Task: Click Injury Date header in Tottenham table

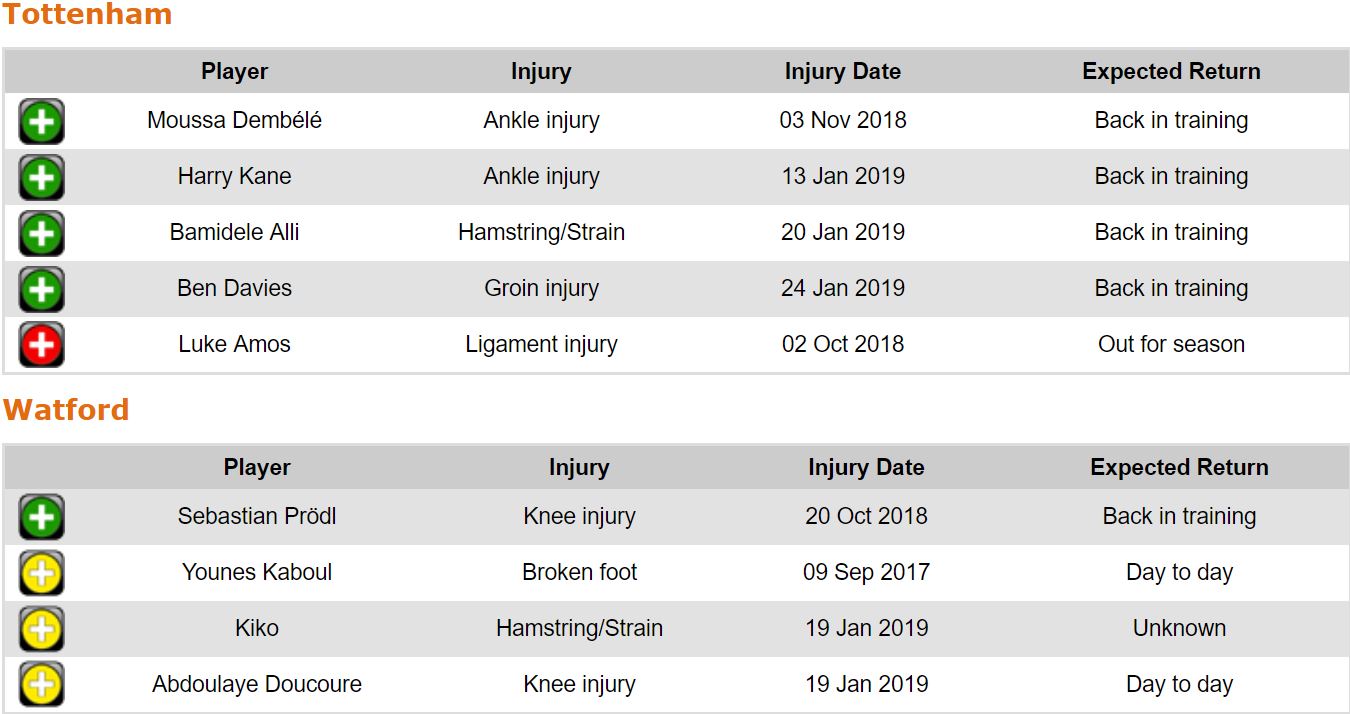Action: click(x=842, y=72)
